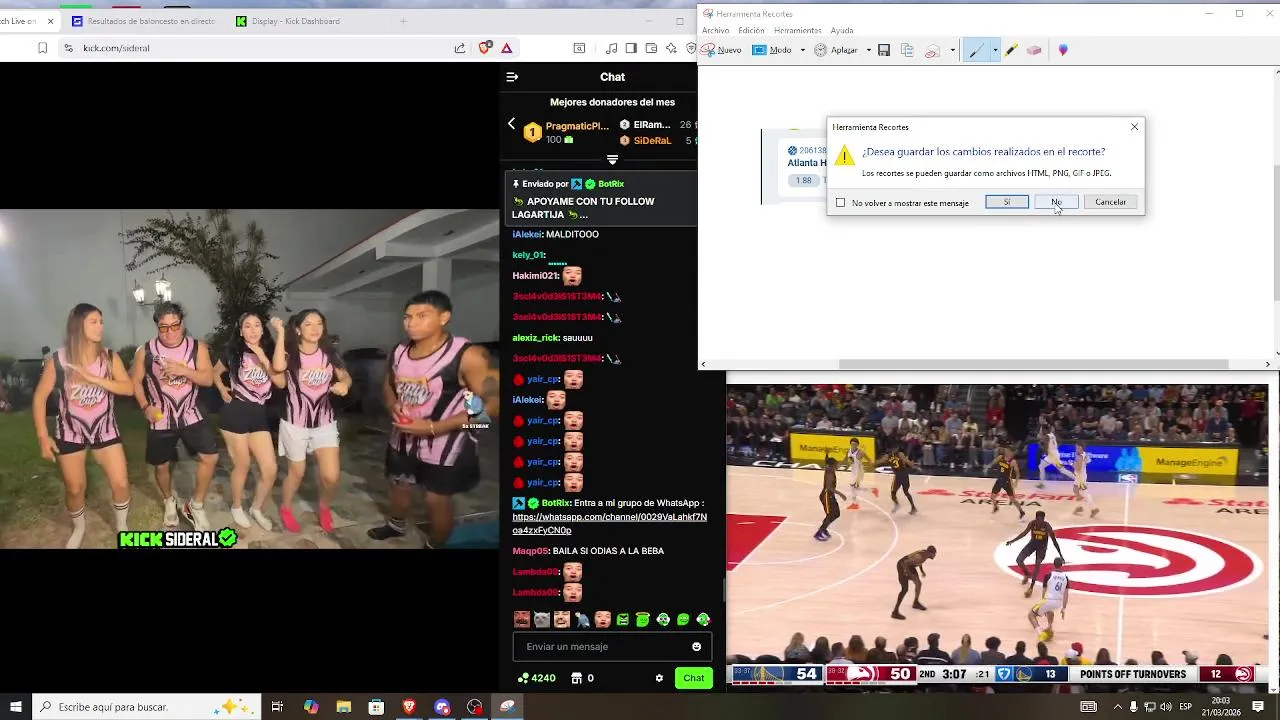Viewport: 1280px width, 720px height.
Task: Click the 4240 channel points icon
Action: tap(523, 678)
